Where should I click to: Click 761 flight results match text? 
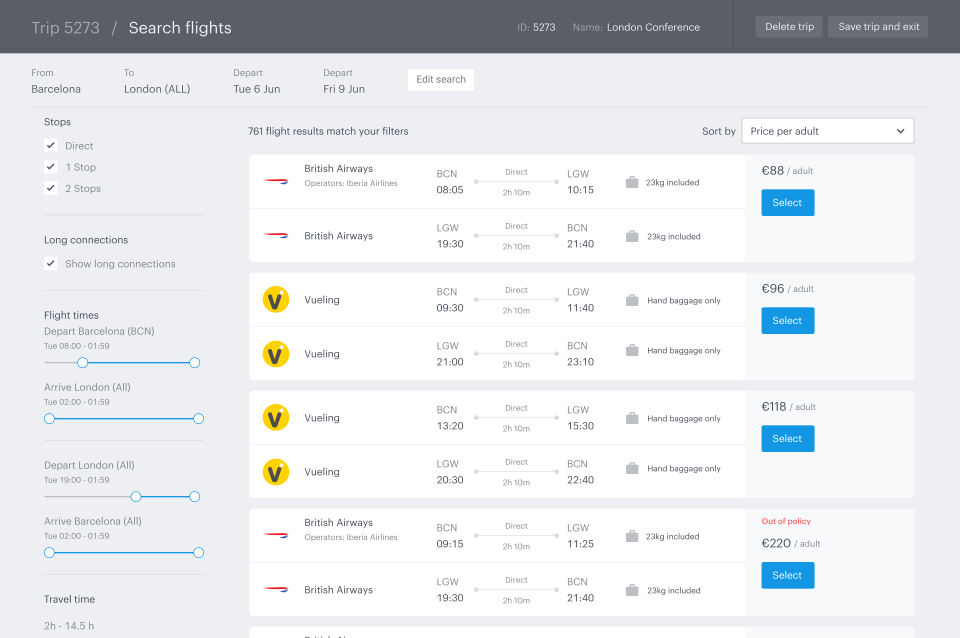328,131
